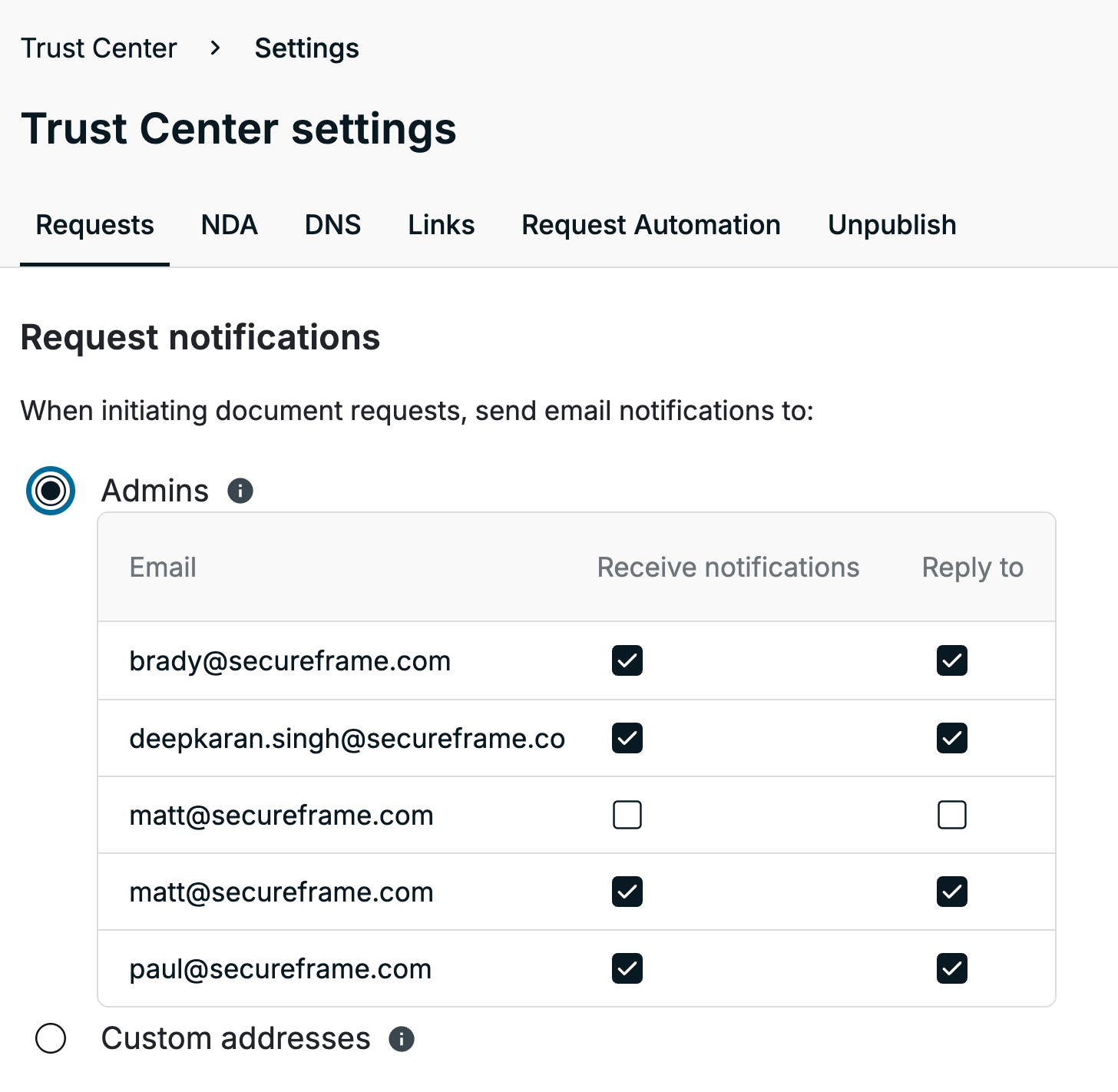Toggle Reply to for paul@secureframe.com
This screenshot has height=1092, width=1118.
point(952,968)
